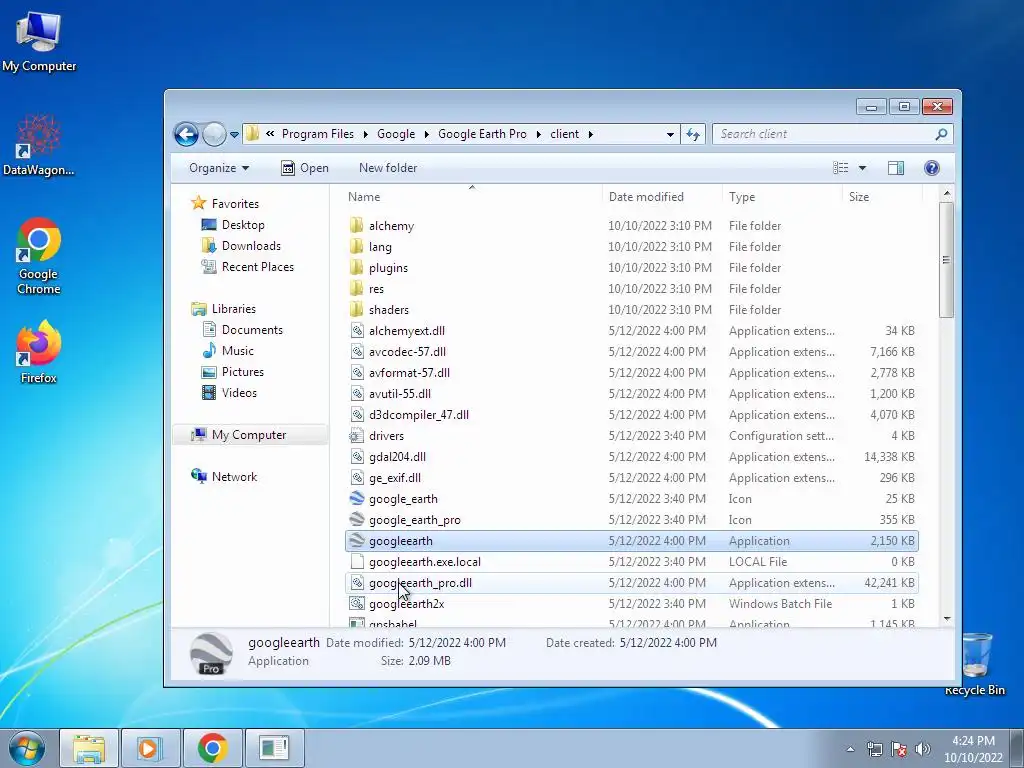
Task: Select the Recycle Bin desktop icon
Action: point(975,664)
